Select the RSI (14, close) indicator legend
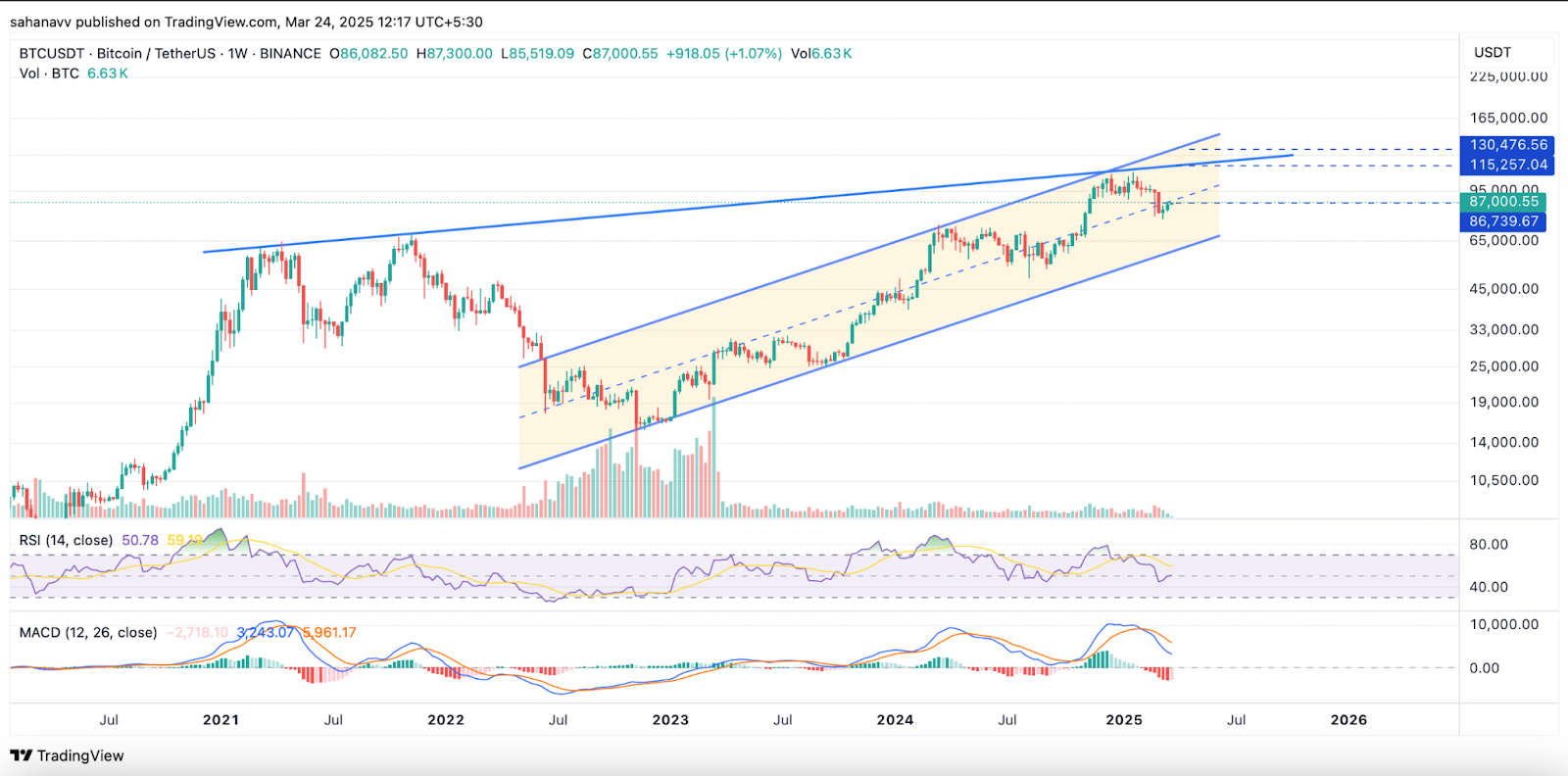This screenshot has height=776, width=1568. pyautogui.click(x=66, y=540)
